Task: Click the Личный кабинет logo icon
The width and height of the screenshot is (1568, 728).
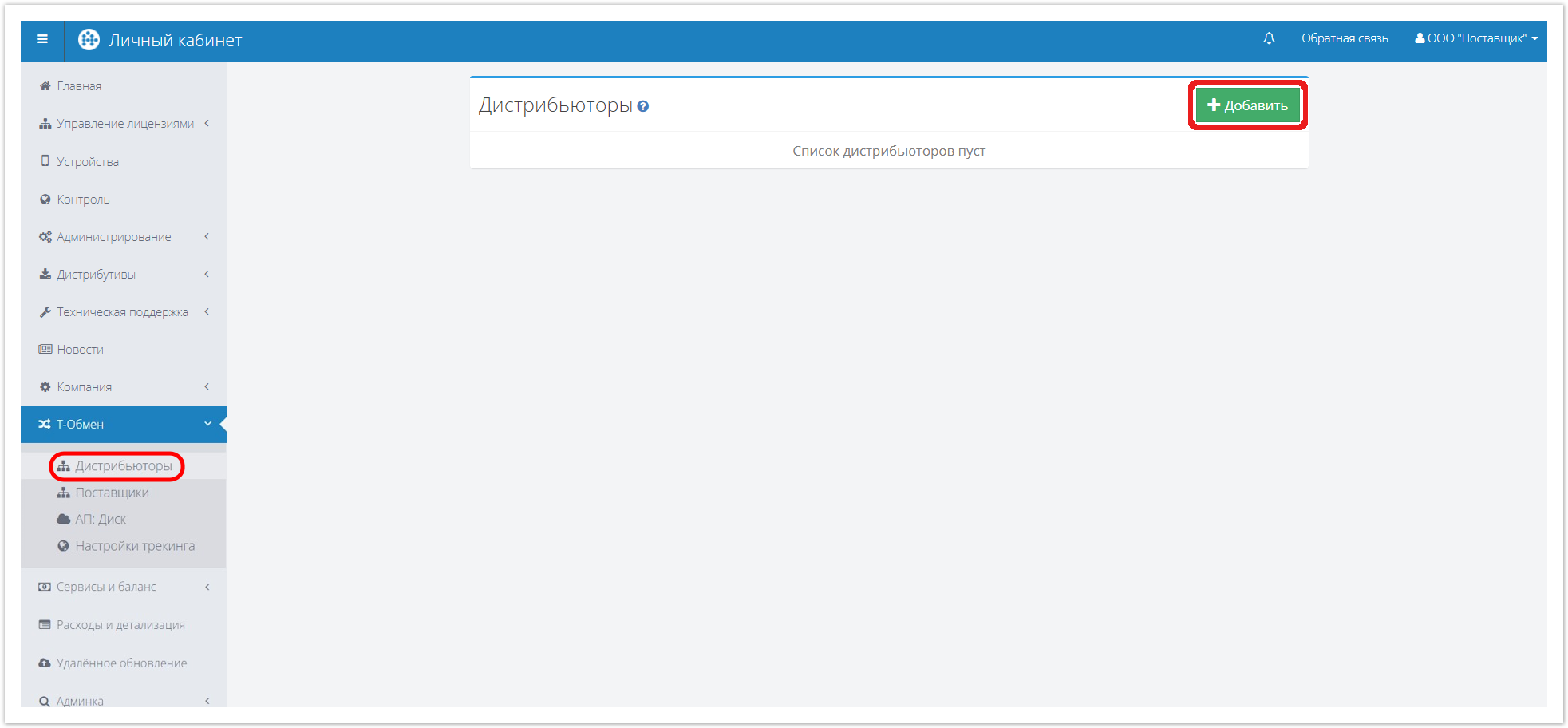Action: 89,40
